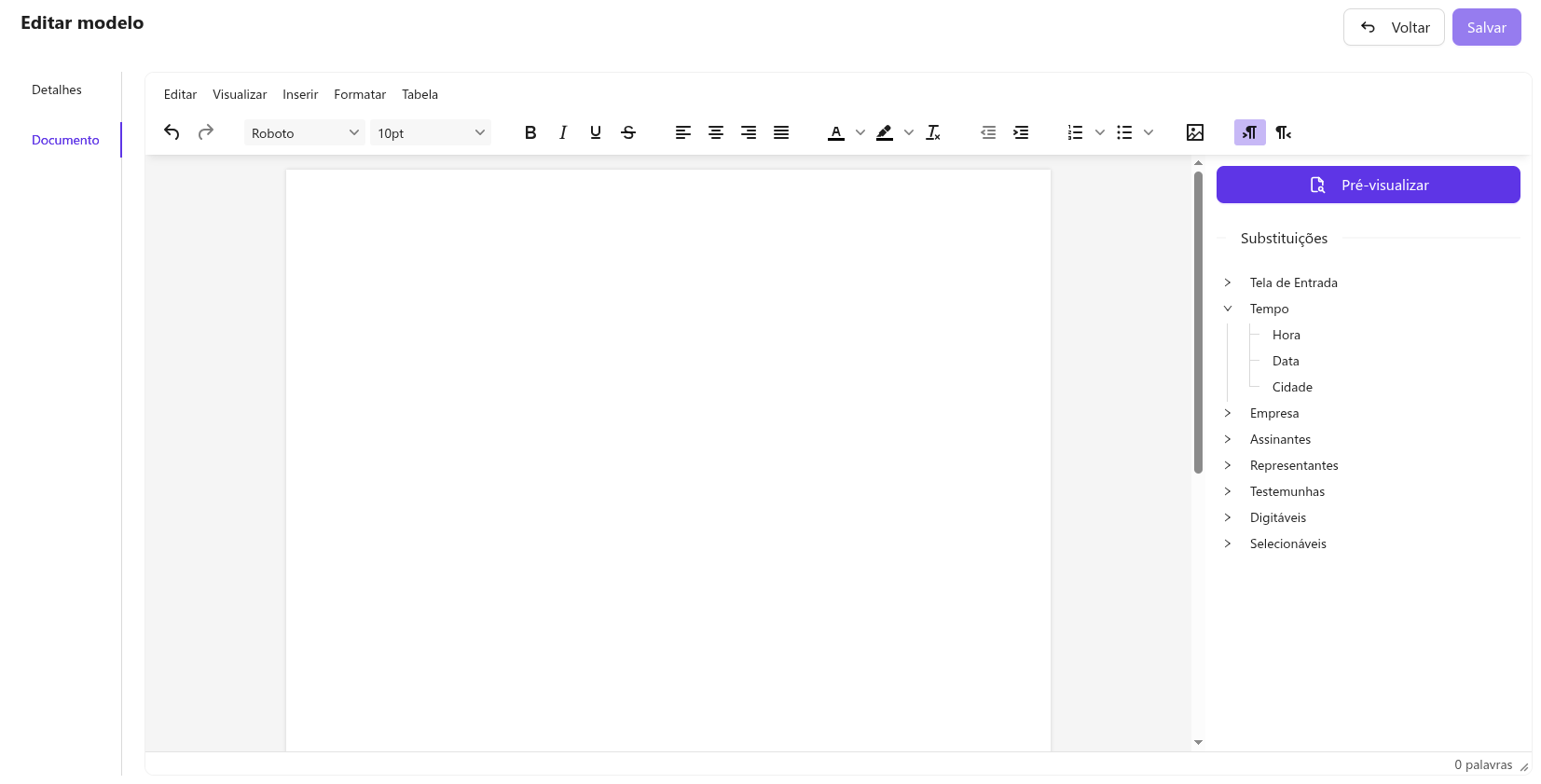Click the Salvar button
Screen dimensions: 1541x784
pyautogui.click(x=1486, y=27)
